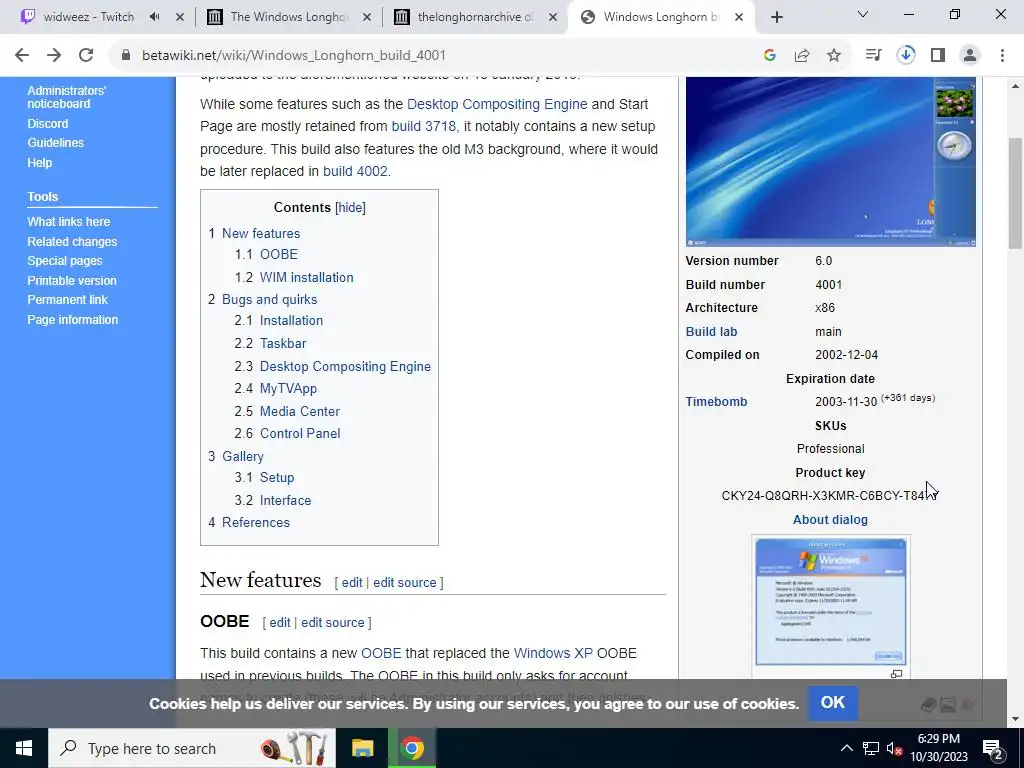Accept cookies with the OK button
Screen dimensions: 1024x768
pos(833,703)
